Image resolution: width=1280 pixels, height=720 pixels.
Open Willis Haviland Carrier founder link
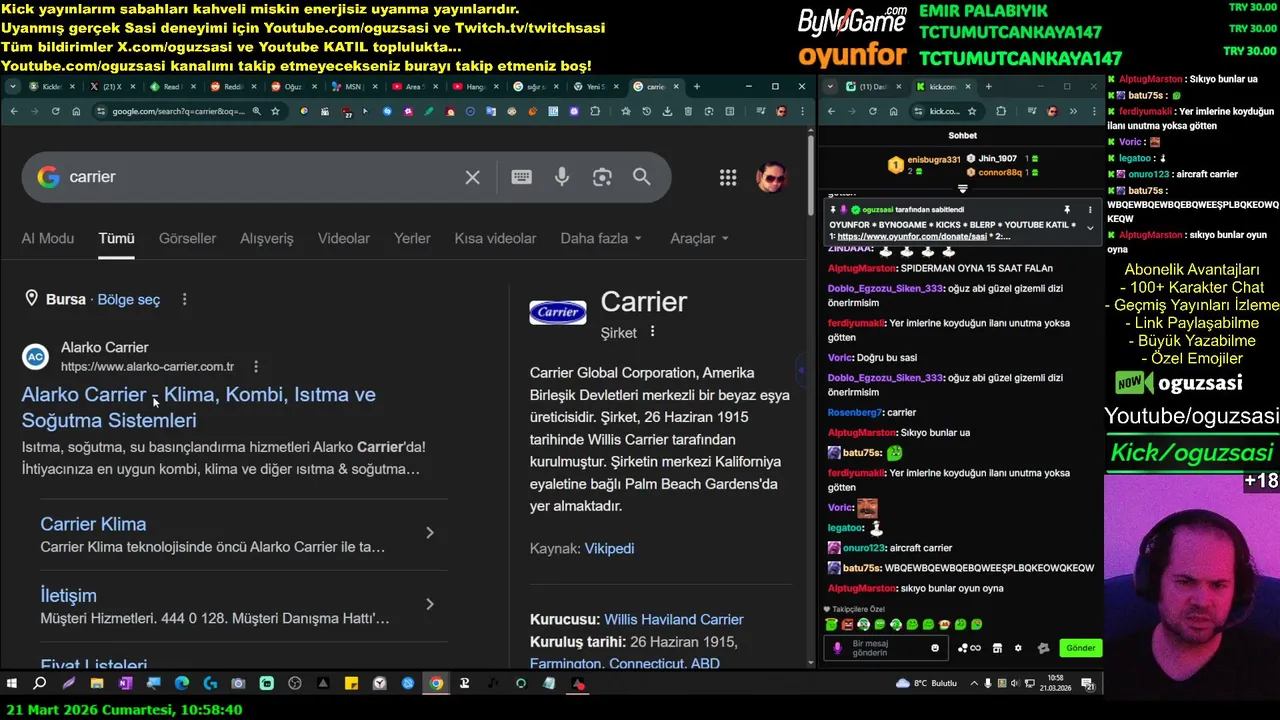click(674, 619)
